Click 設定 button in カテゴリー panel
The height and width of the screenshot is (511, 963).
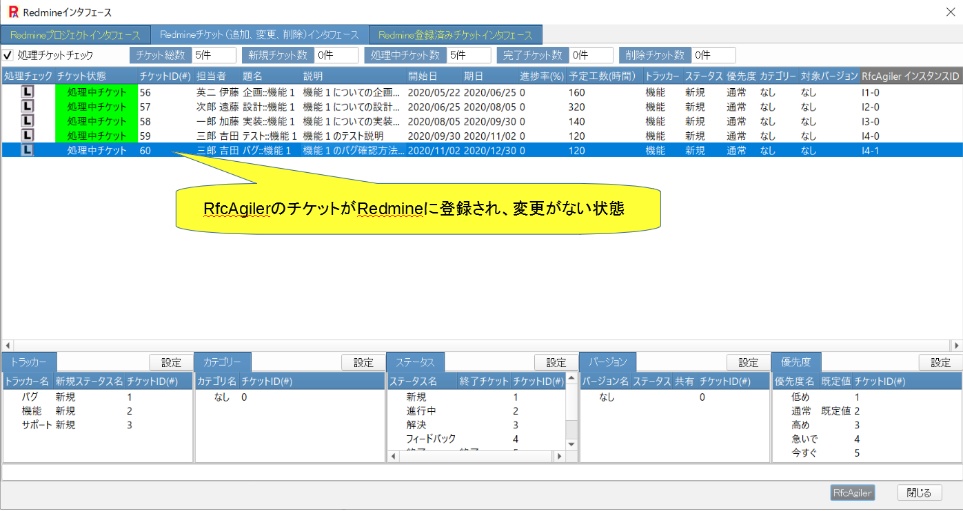[x=364, y=362]
